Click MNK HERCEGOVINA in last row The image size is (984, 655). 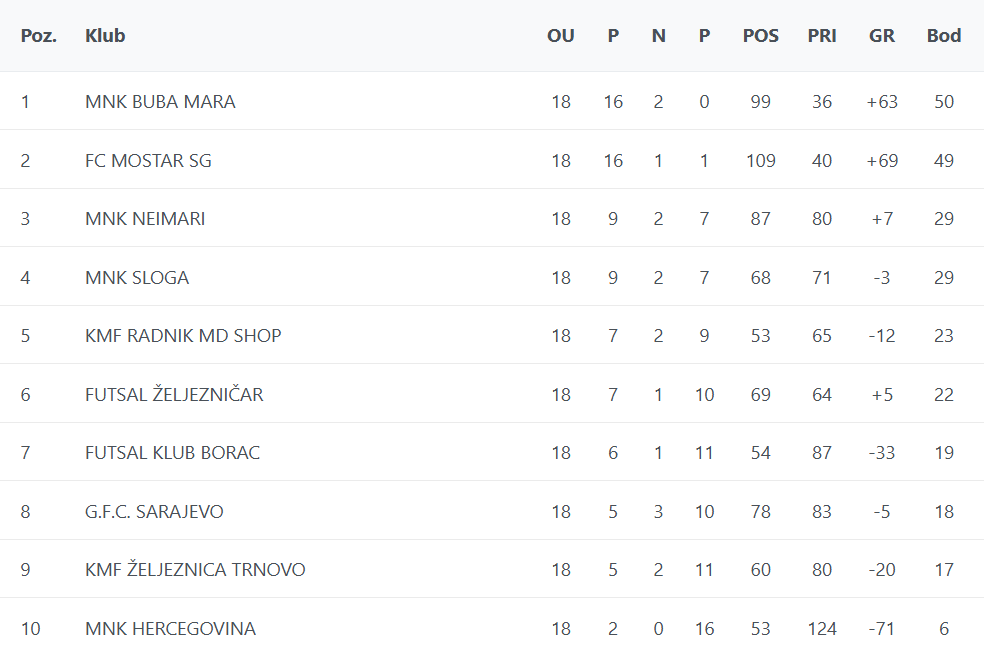(x=170, y=629)
